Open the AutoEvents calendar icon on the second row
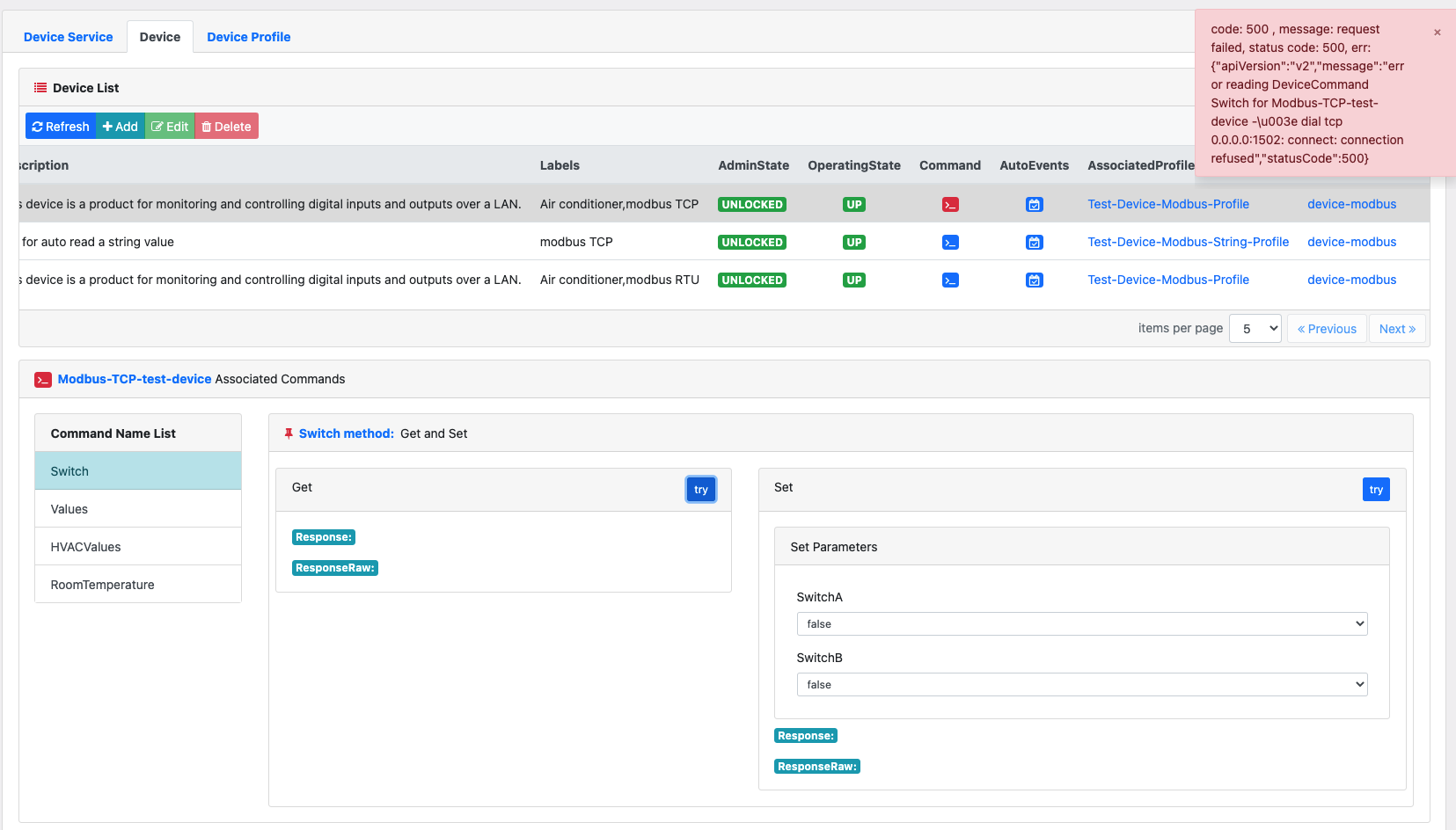The image size is (1456, 830). [x=1035, y=242]
